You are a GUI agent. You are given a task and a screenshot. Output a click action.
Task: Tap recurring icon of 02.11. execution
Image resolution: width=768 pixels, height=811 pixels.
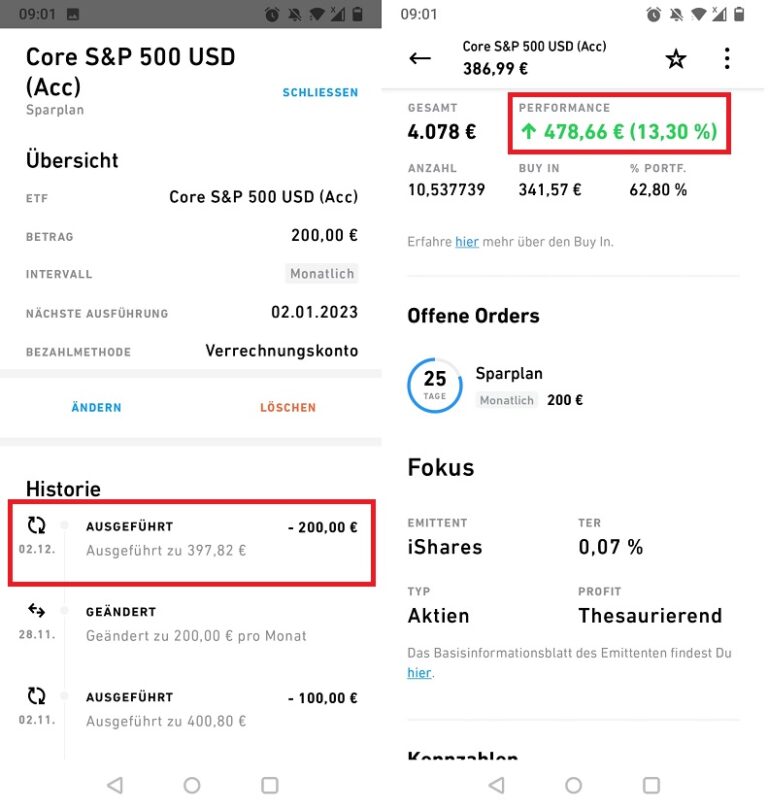37,696
